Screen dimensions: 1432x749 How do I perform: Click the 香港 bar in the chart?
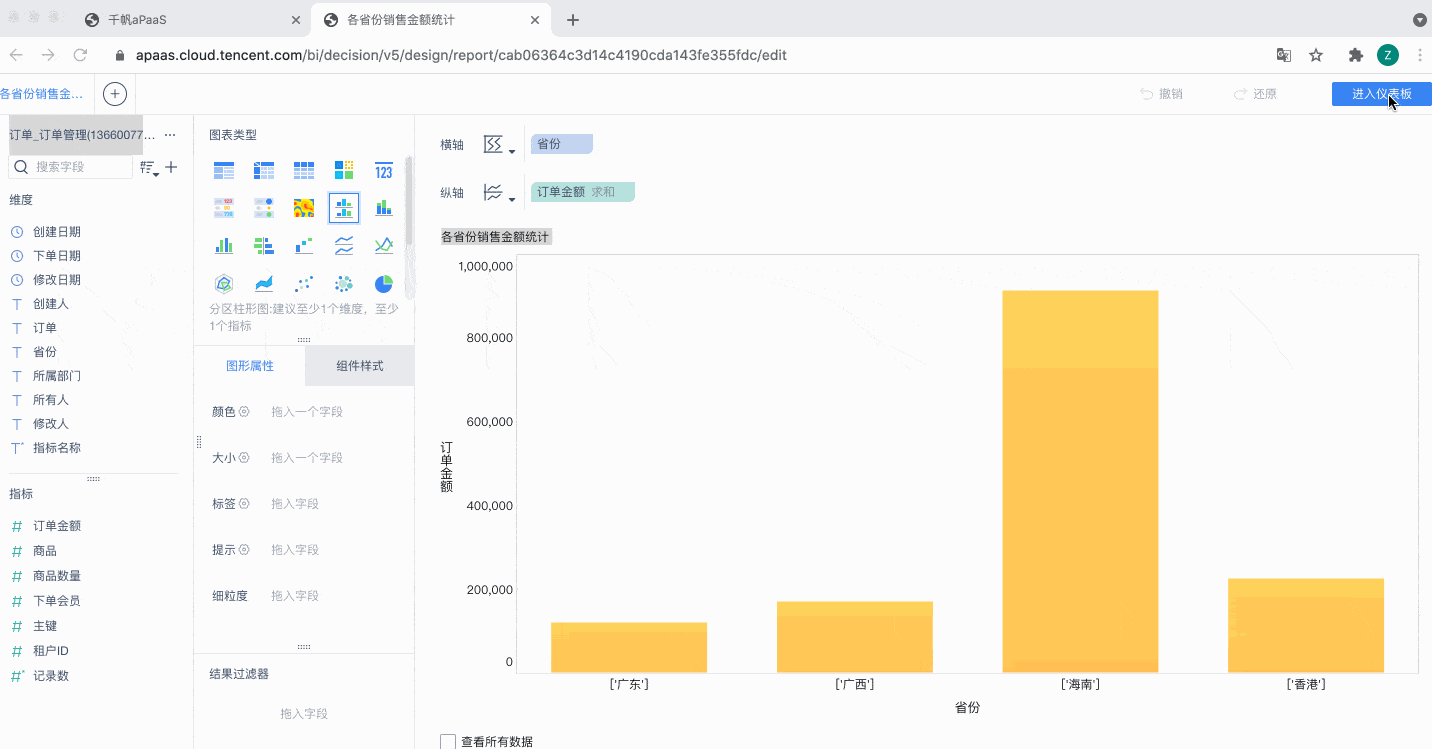click(x=1306, y=625)
